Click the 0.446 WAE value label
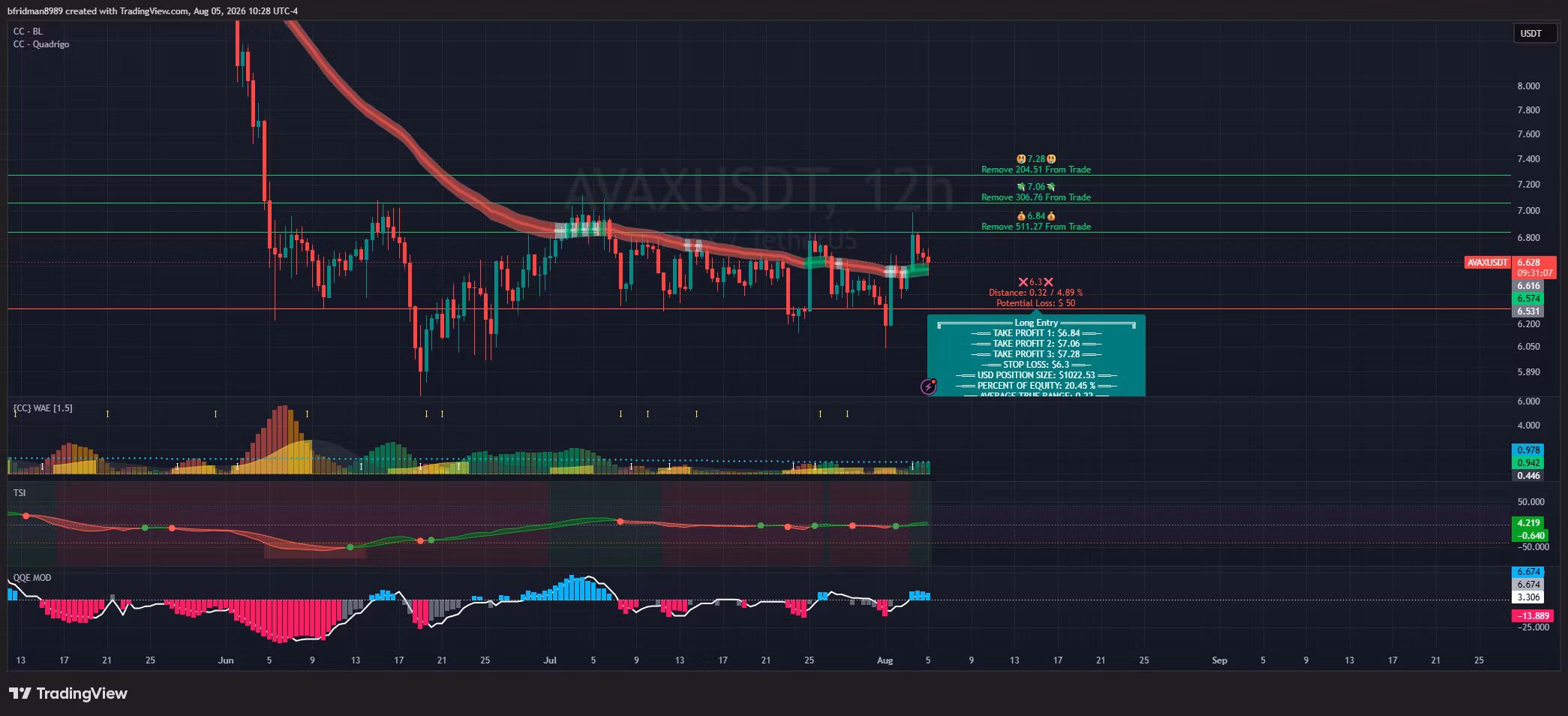 click(1528, 476)
